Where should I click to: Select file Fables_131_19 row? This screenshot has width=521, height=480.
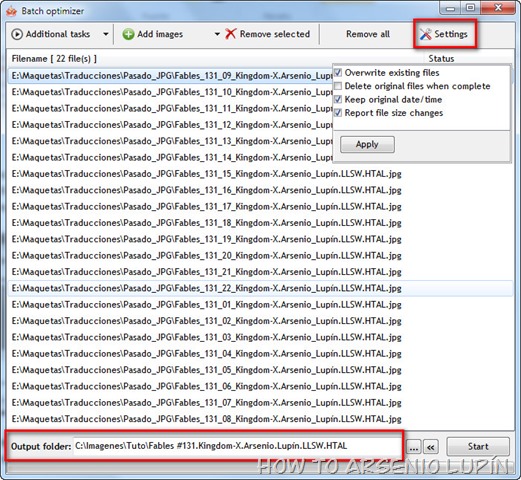pos(260,239)
